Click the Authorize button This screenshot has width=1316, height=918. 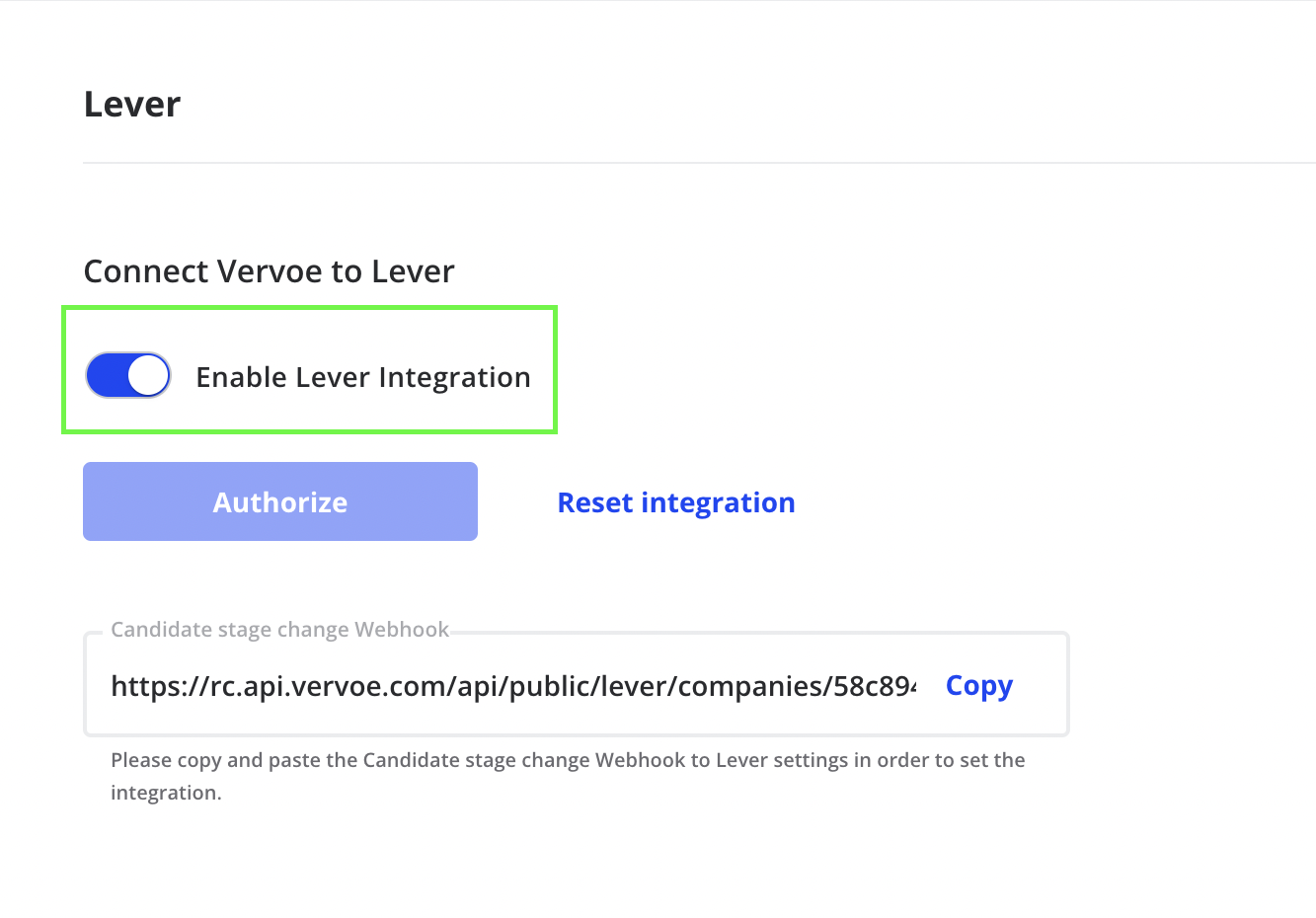pyautogui.click(x=280, y=501)
